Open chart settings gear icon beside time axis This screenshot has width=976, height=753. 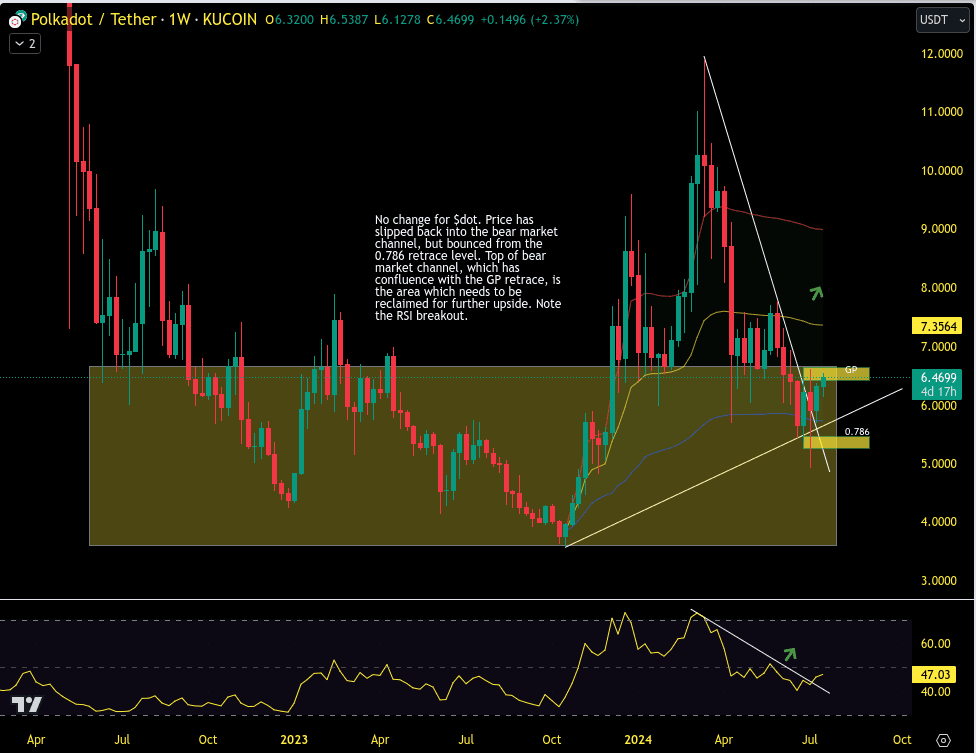click(x=943, y=741)
